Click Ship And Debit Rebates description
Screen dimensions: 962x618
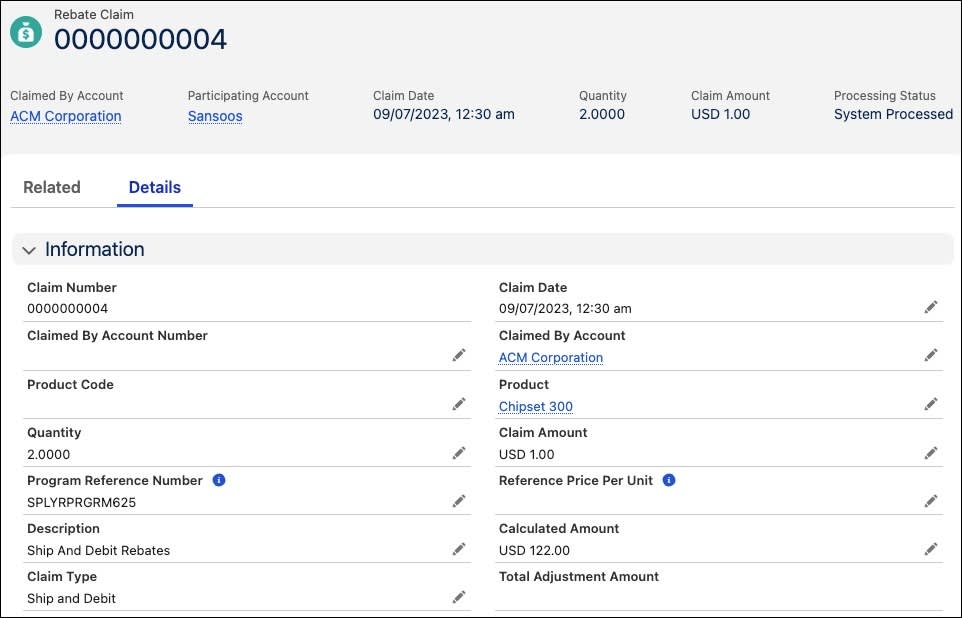pyautogui.click(x=98, y=550)
